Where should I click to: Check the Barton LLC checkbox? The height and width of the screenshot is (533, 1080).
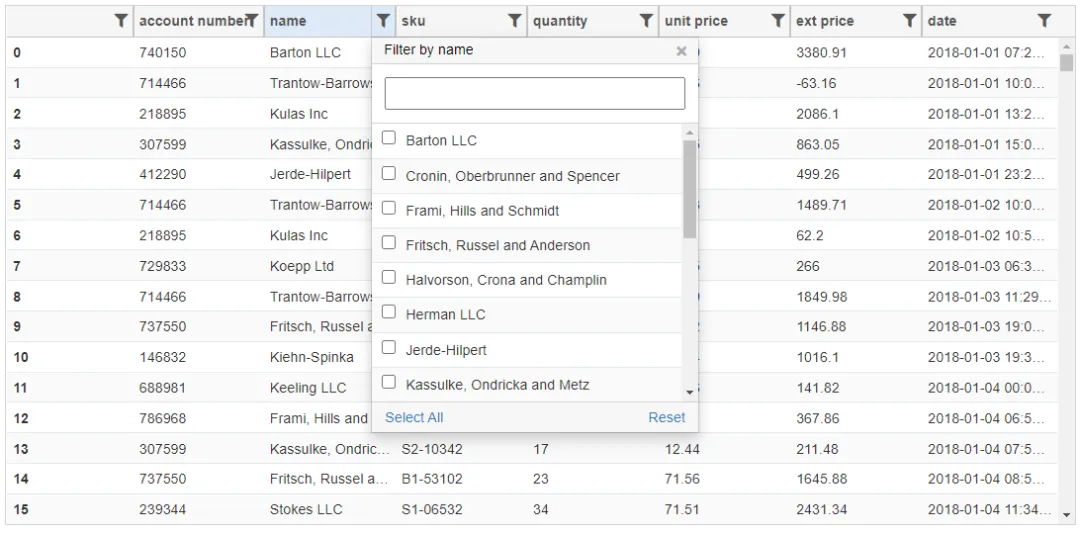pyautogui.click(x=389, y=140)
